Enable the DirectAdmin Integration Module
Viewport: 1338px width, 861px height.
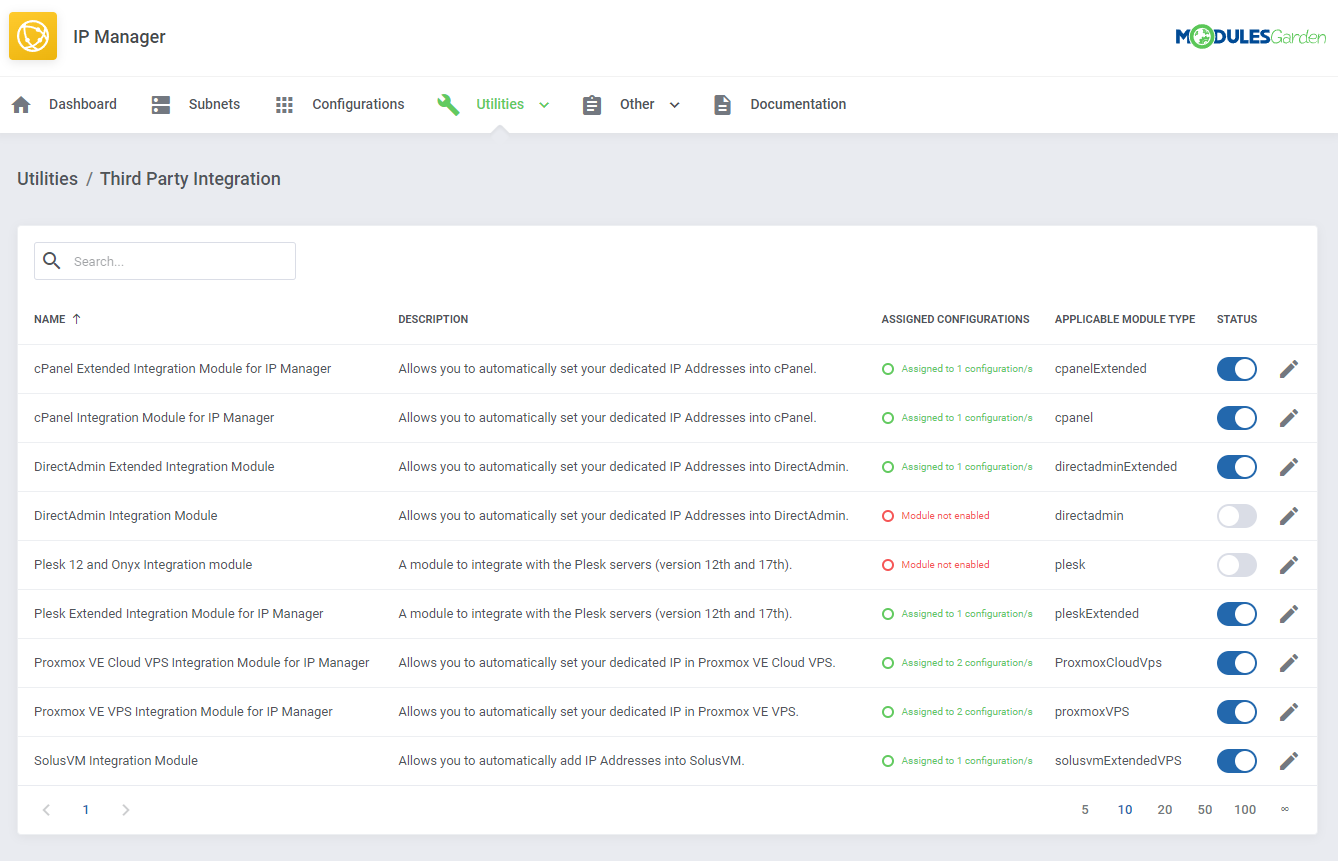pos(1236,515)
